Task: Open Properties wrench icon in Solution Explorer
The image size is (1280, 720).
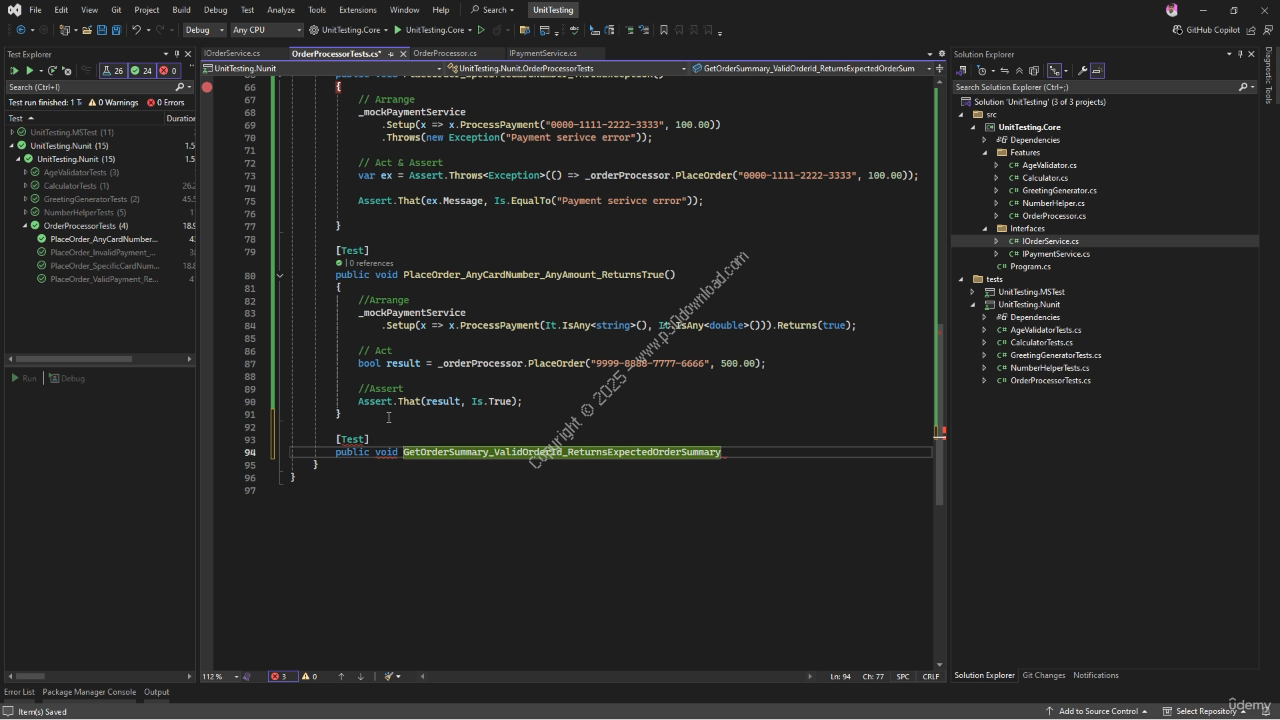Action: [x=1082, y=71]
